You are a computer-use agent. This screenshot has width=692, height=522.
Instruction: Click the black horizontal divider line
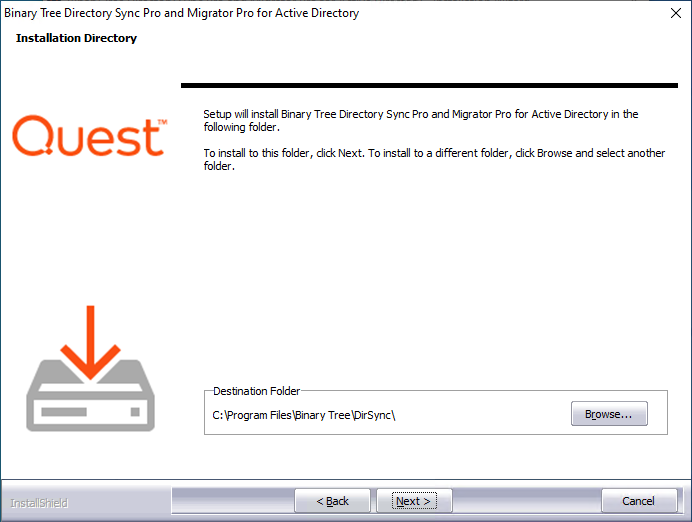point(429,86)
